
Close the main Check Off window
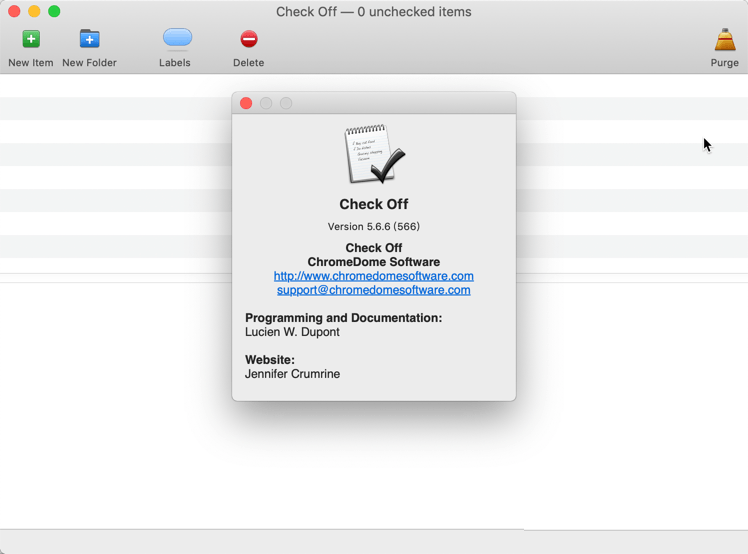(x=14, y=11)
